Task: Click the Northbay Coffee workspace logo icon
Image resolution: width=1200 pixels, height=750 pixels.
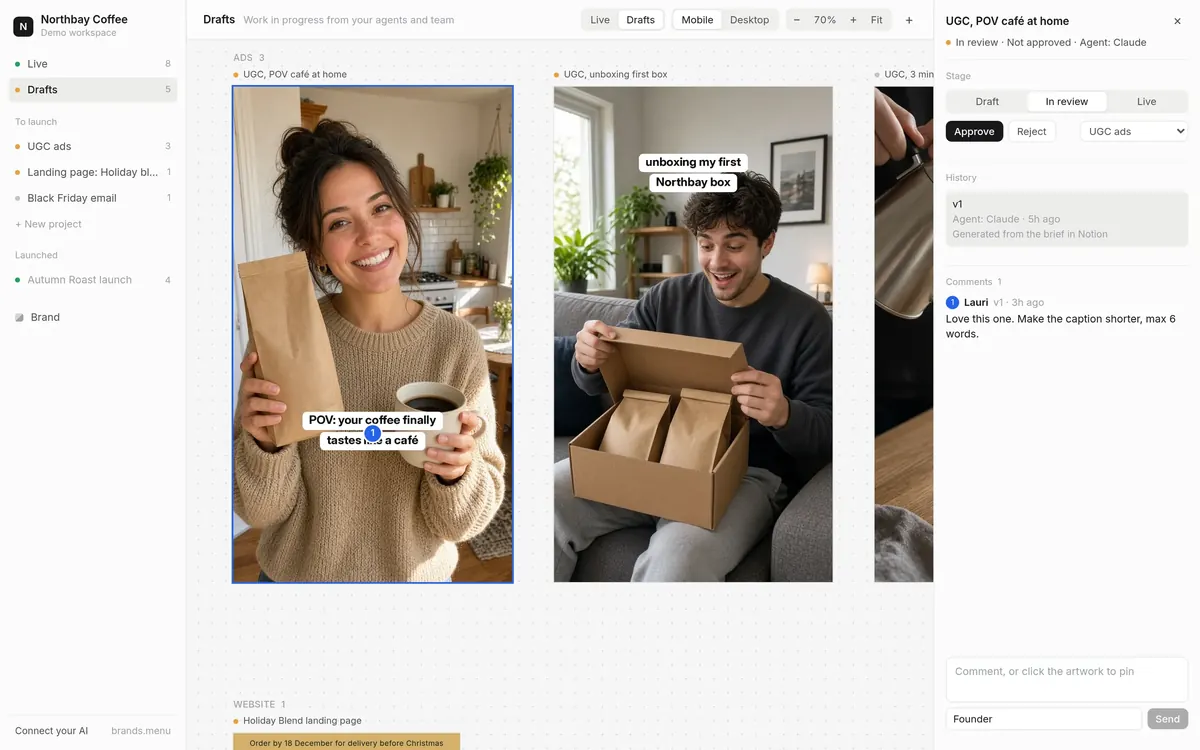Action: tap(23, 26)
